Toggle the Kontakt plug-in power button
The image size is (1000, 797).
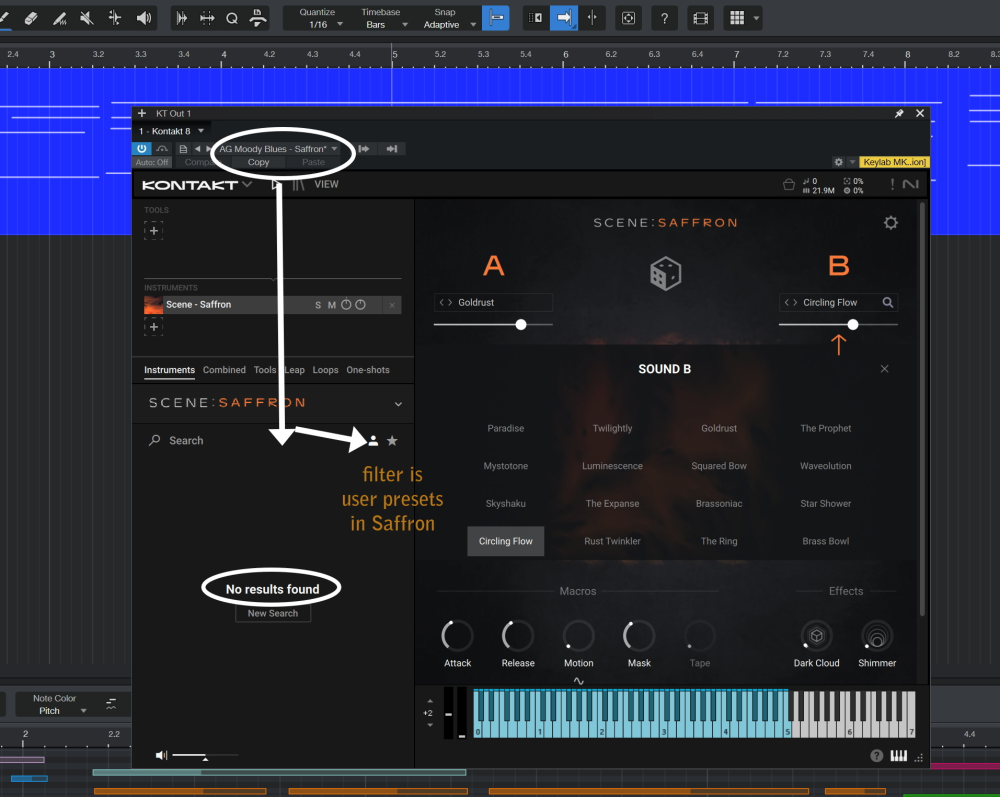tap(142, 149)
